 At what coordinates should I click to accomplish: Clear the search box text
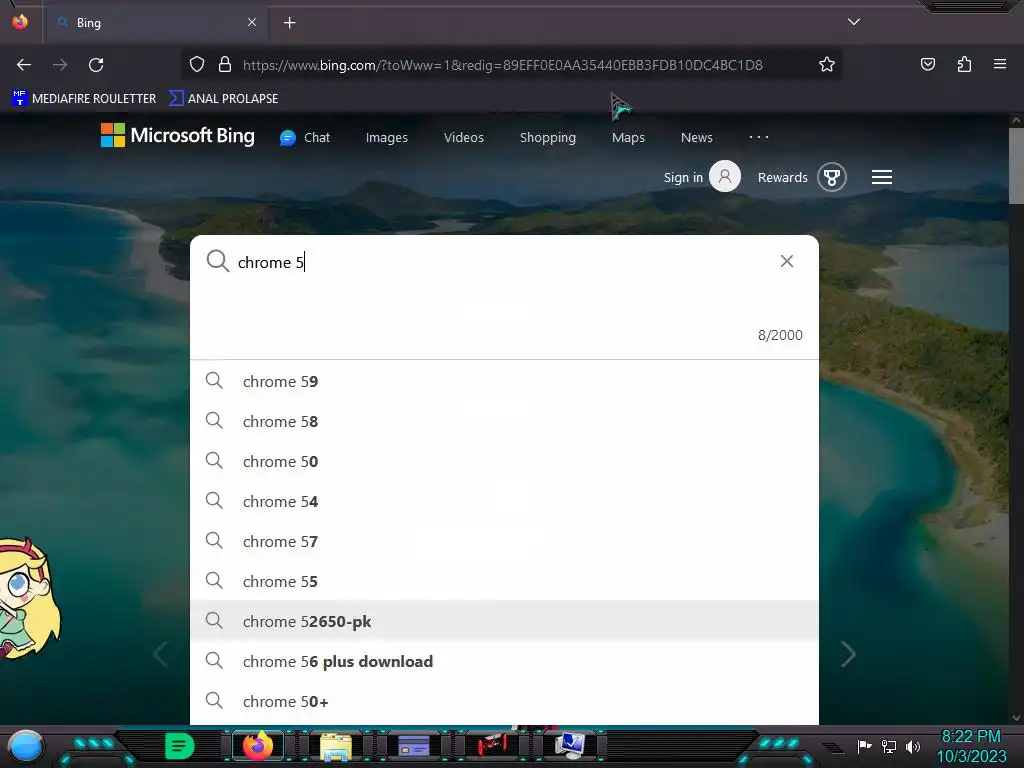(x=787, y=261)
